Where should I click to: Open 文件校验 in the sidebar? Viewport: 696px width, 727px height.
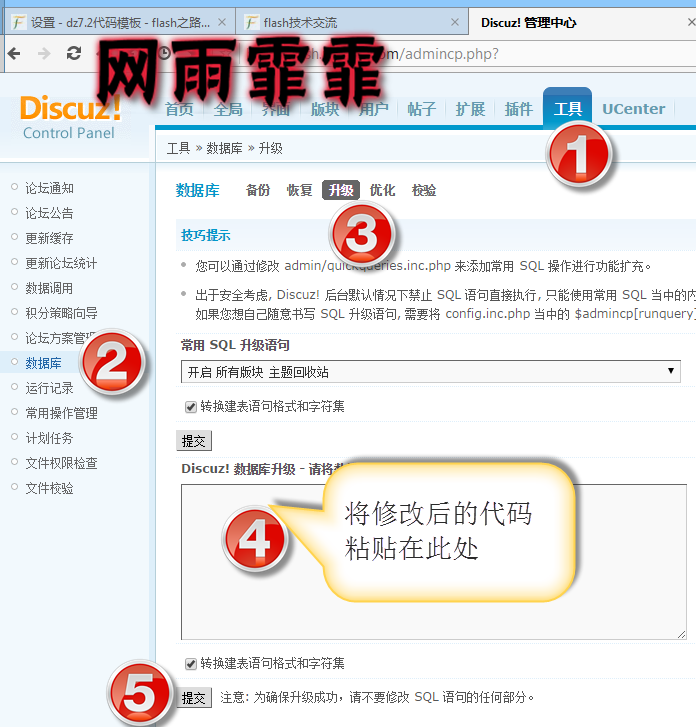pos(49,488)
